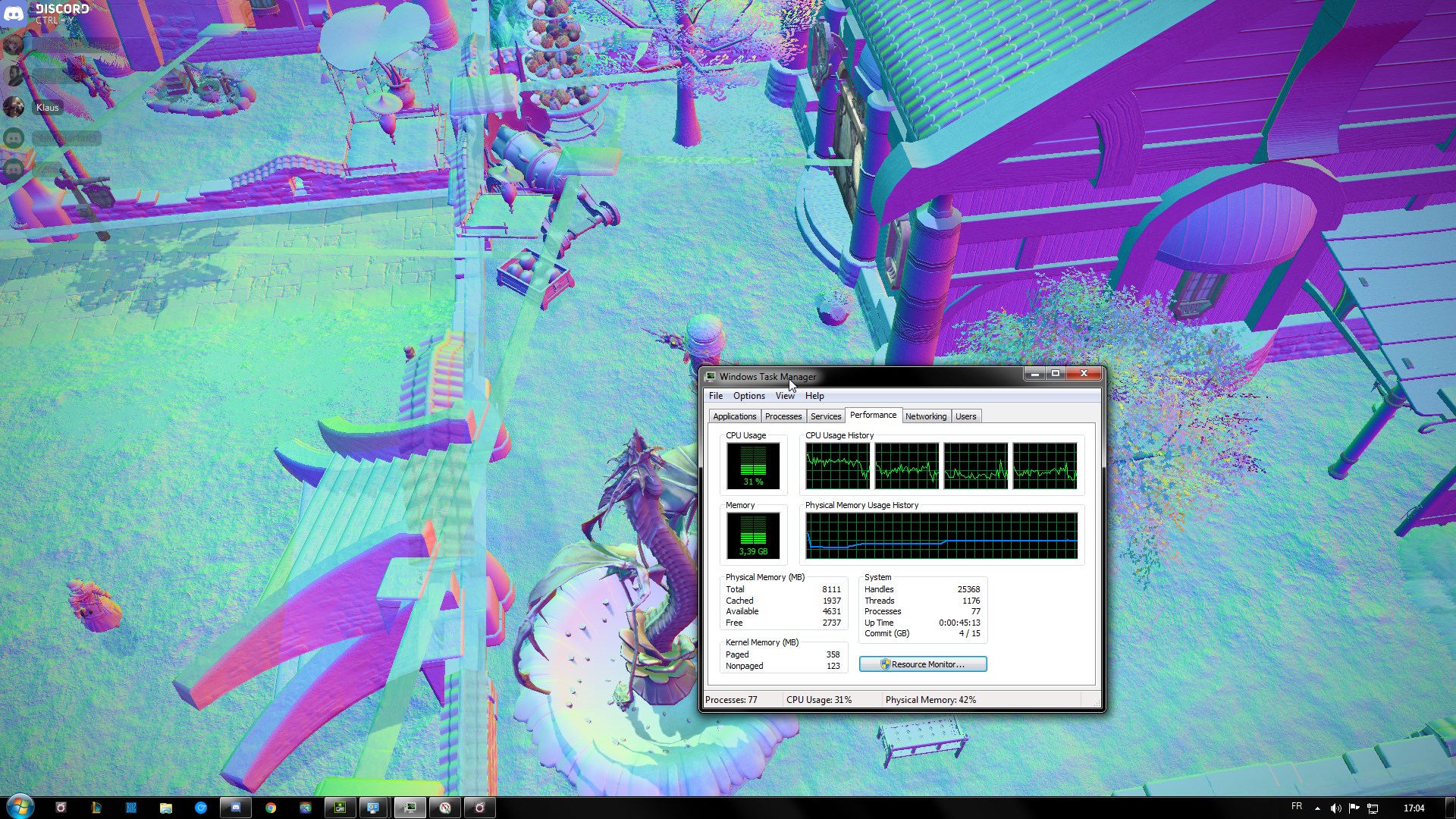Open the Services tab
Image resolution: width=1456 pixels, height=819 pixels.
(825, 416)
